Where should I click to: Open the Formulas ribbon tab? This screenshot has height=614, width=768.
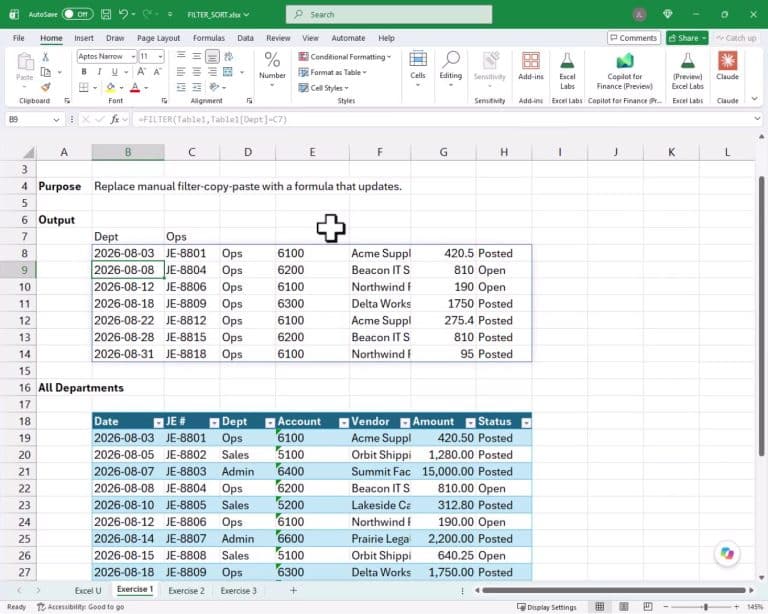tap(209, 38)
